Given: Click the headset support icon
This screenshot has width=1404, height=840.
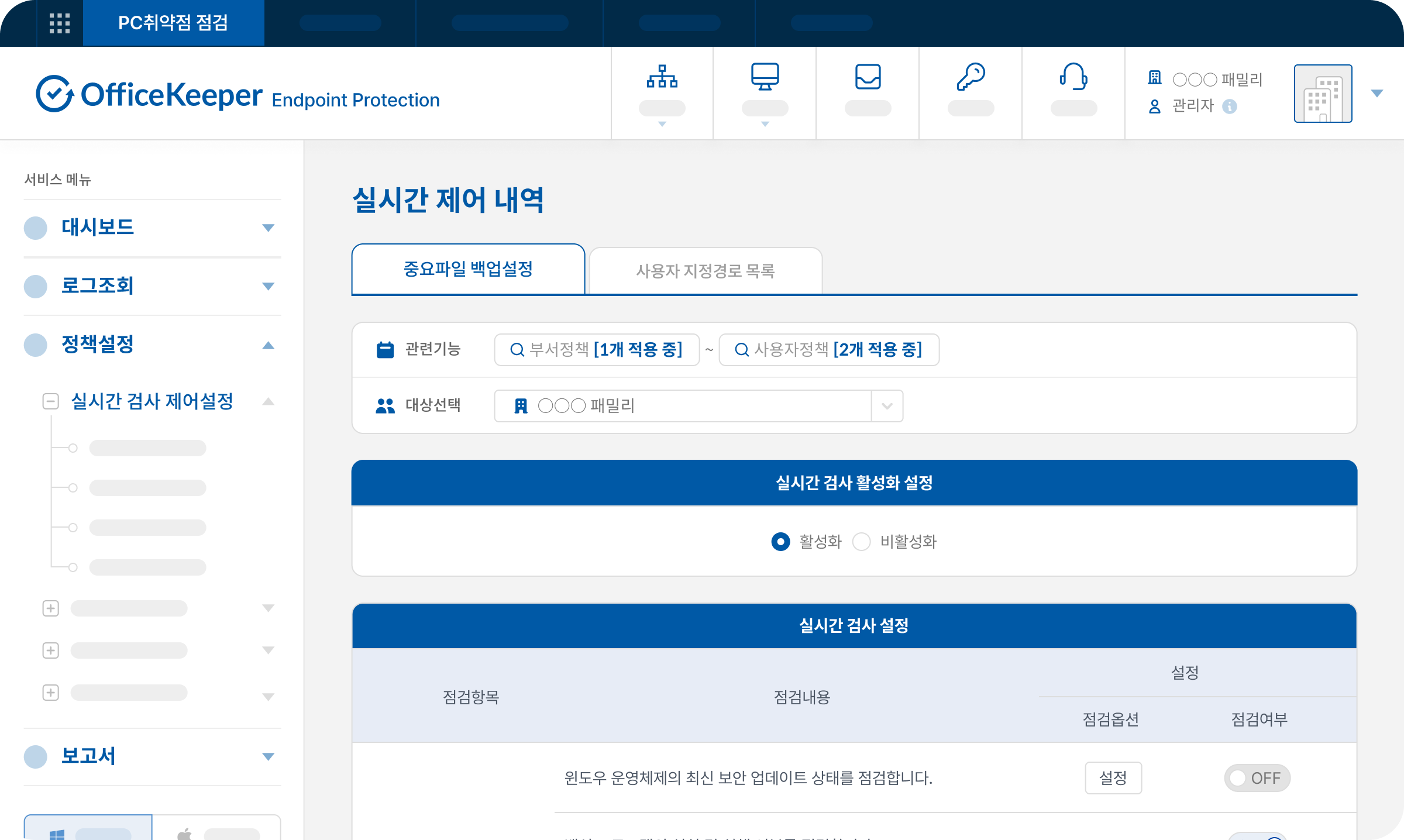Looking at the screenshot, I should pyautogui.click(x=1073, y=77).
